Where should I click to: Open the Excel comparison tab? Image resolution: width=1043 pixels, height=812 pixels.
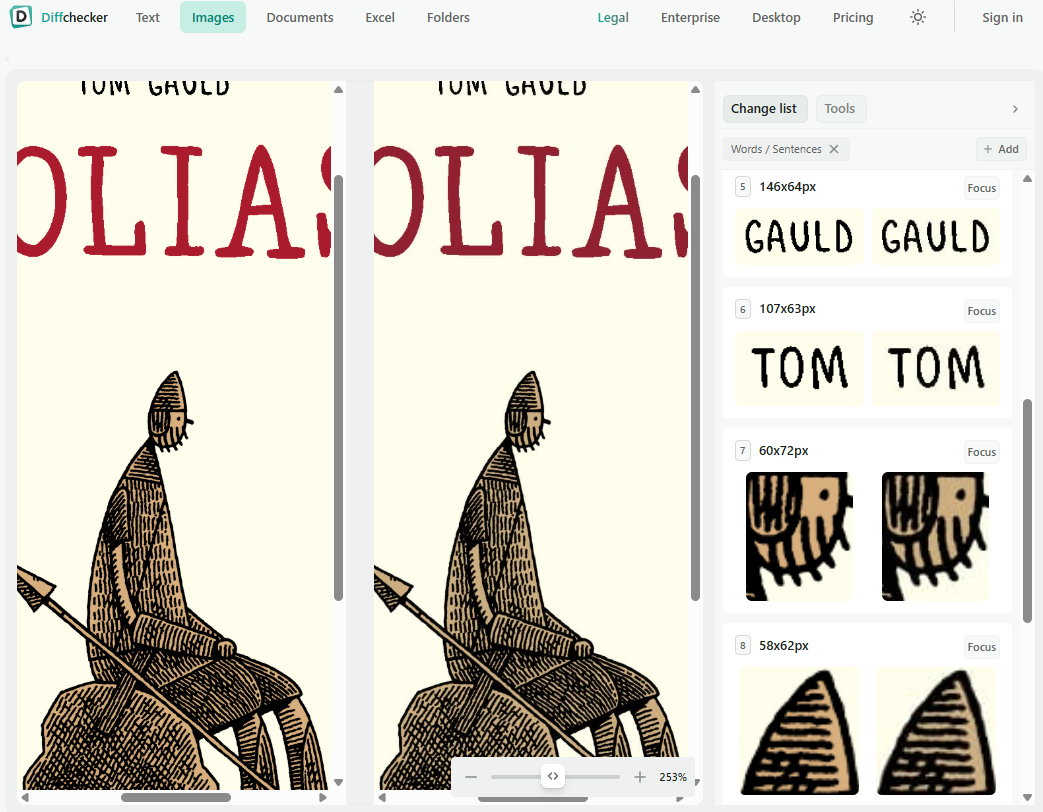tap(380, 17)
